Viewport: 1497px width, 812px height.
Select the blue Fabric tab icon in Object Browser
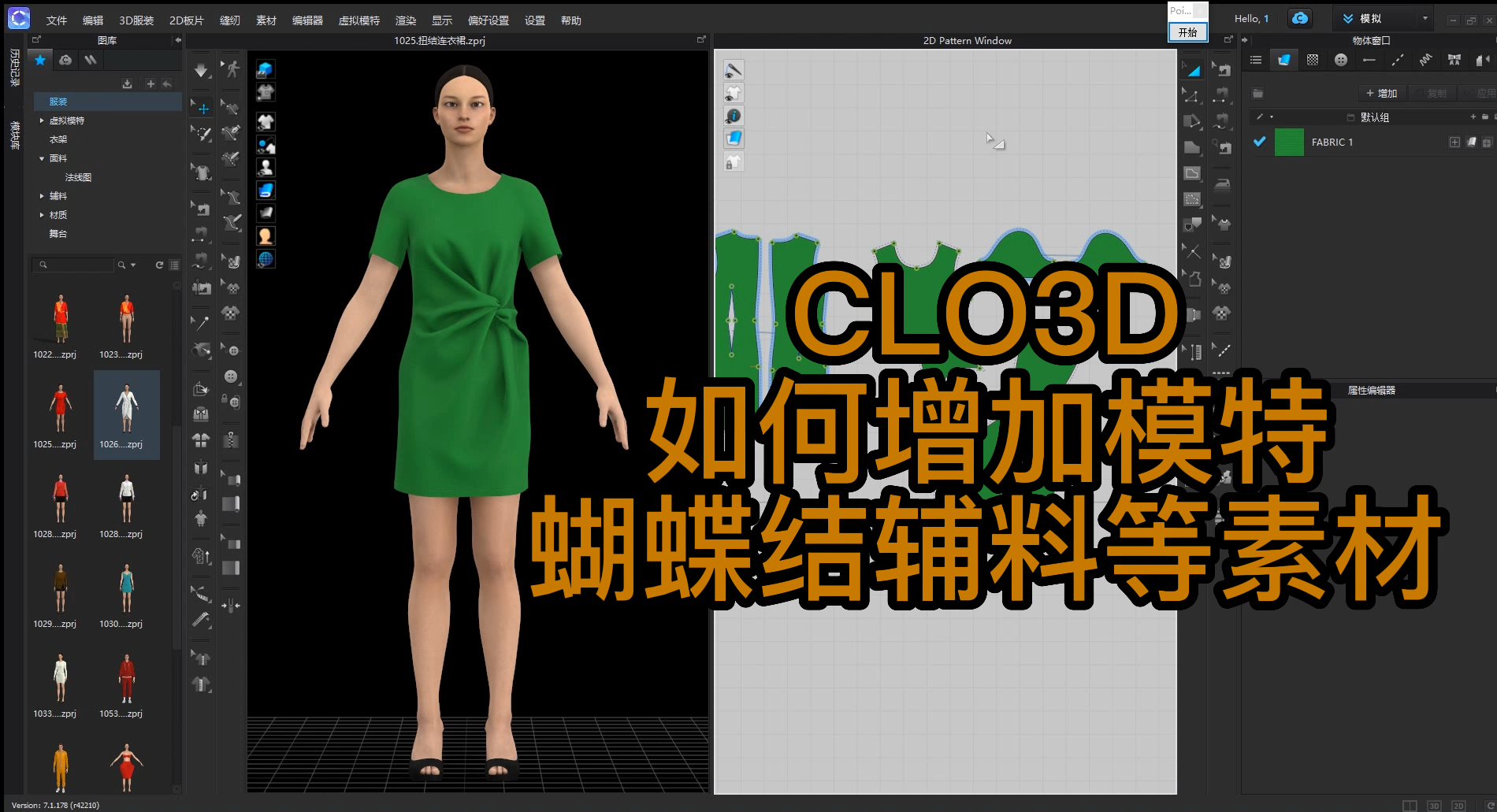click(1284, 60)
